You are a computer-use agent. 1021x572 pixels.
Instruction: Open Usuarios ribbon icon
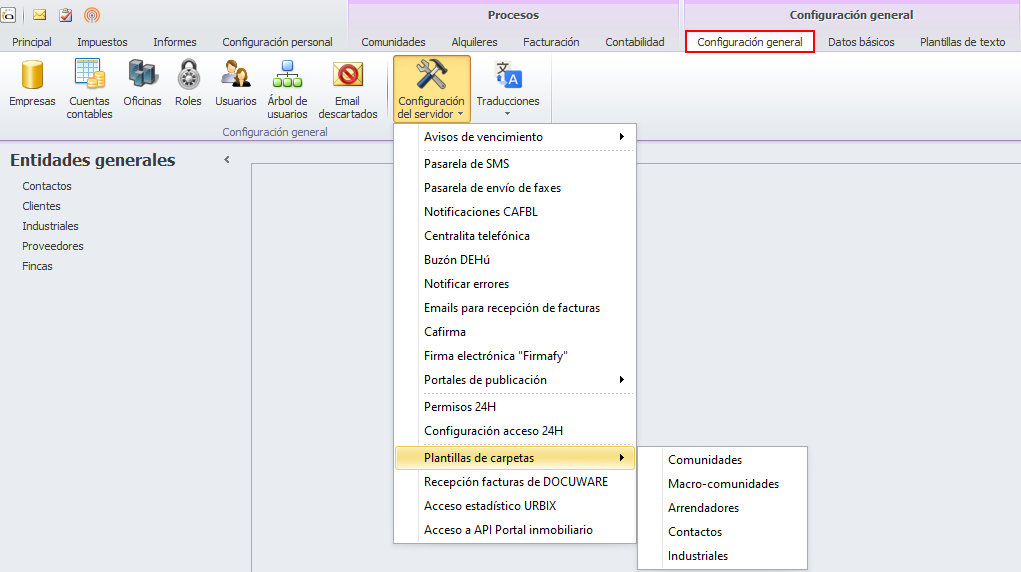click(x=236, y=83)
